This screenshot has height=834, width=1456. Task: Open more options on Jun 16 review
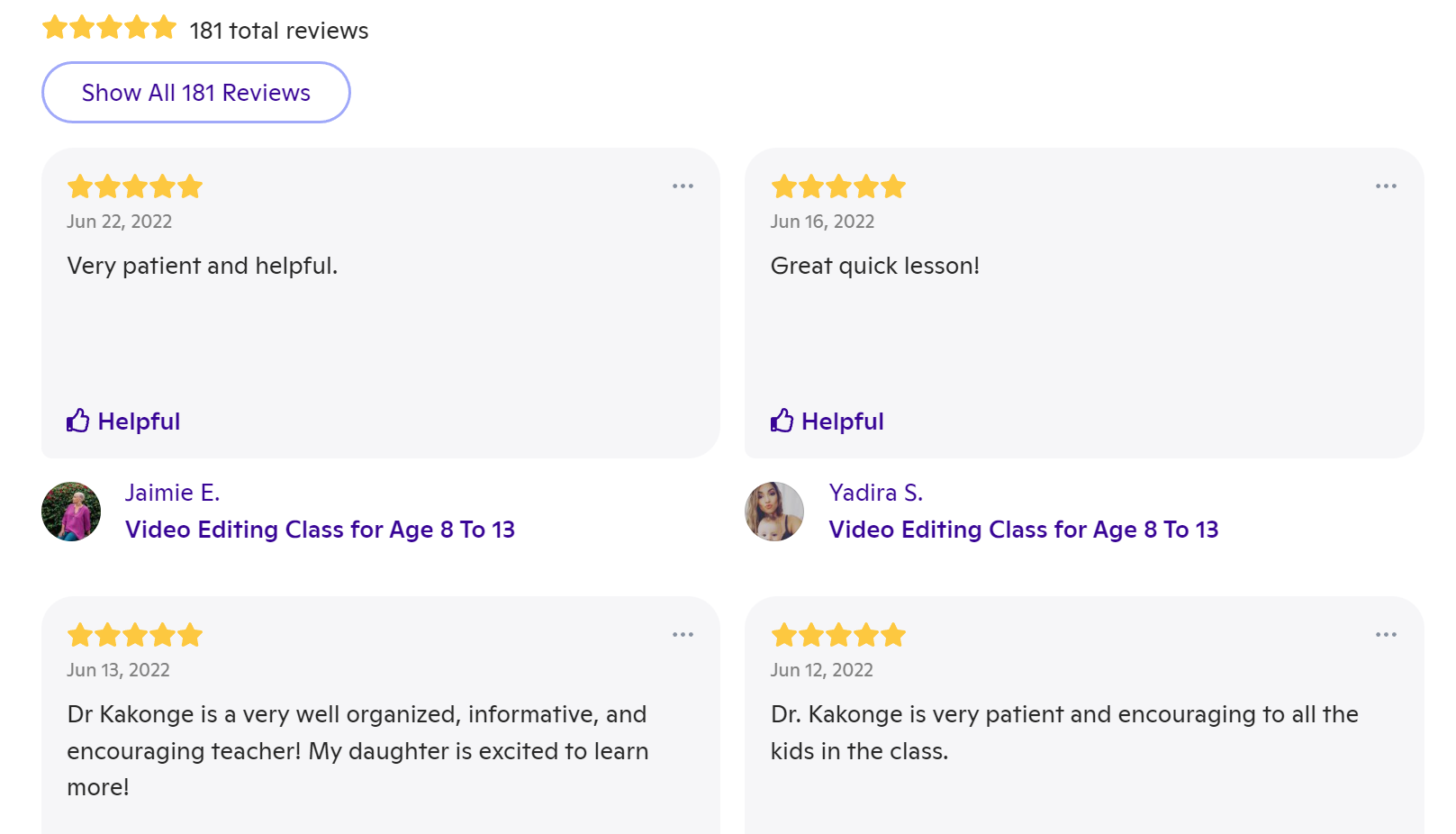[x=1386, y=186]
